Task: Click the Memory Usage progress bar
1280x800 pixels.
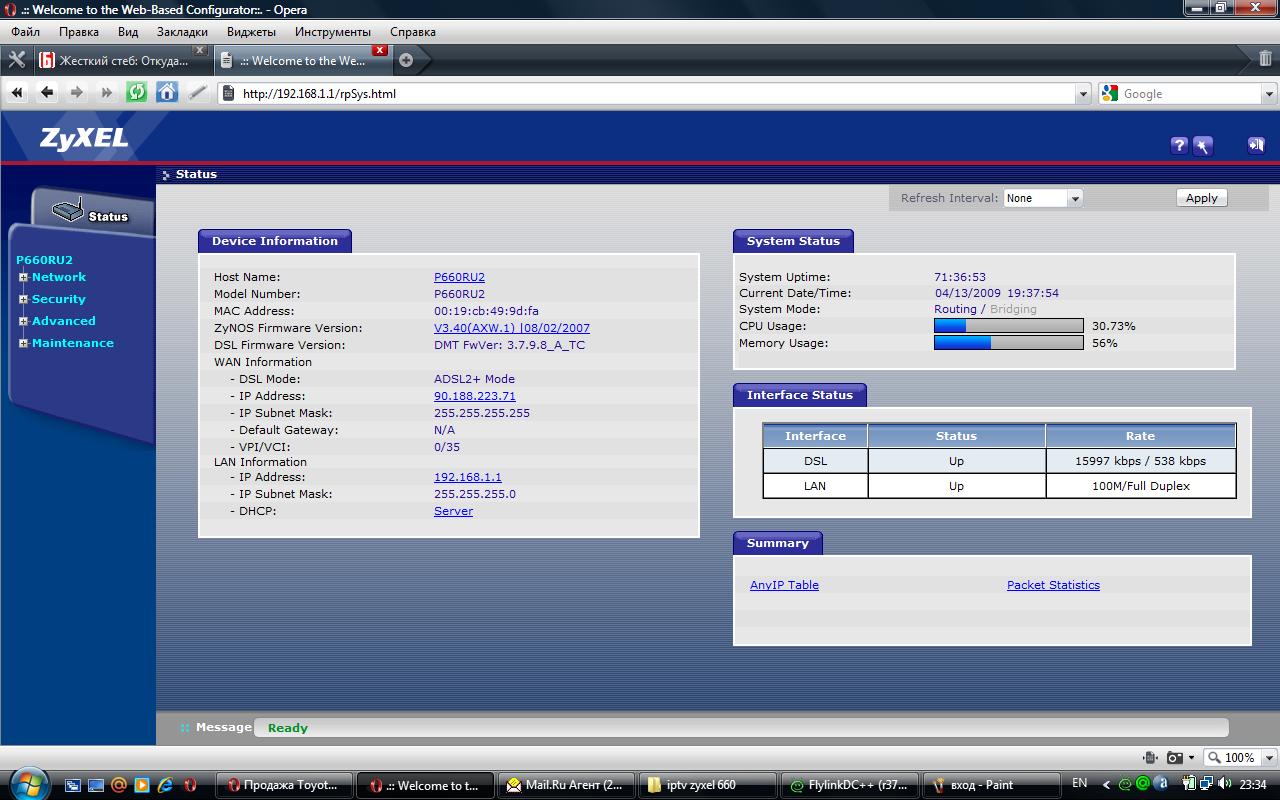Action: click(x=1008, y=343)
